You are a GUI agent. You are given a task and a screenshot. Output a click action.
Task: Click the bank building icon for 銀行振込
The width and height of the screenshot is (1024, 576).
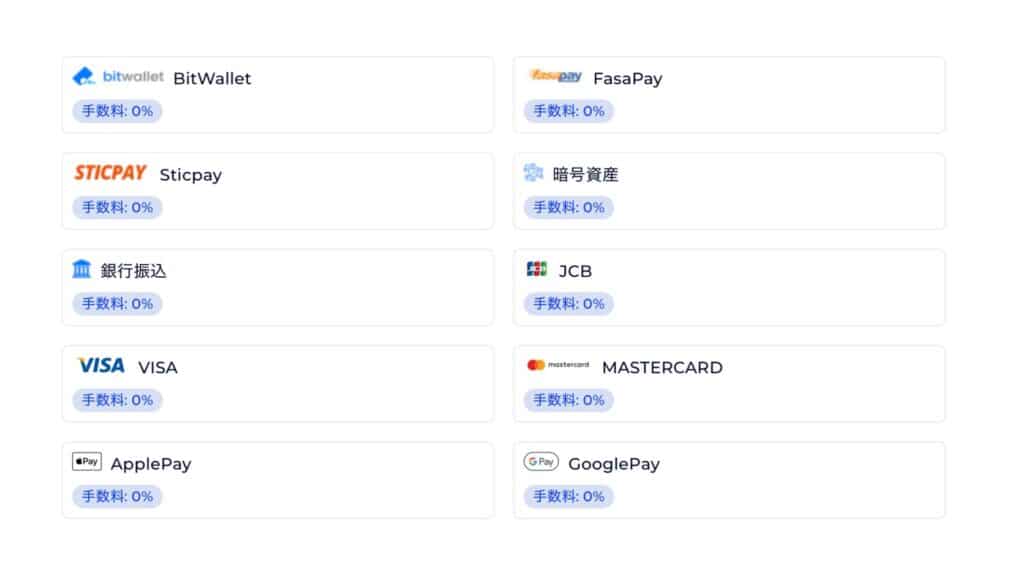pyautogui.click(x=82, y=269)
